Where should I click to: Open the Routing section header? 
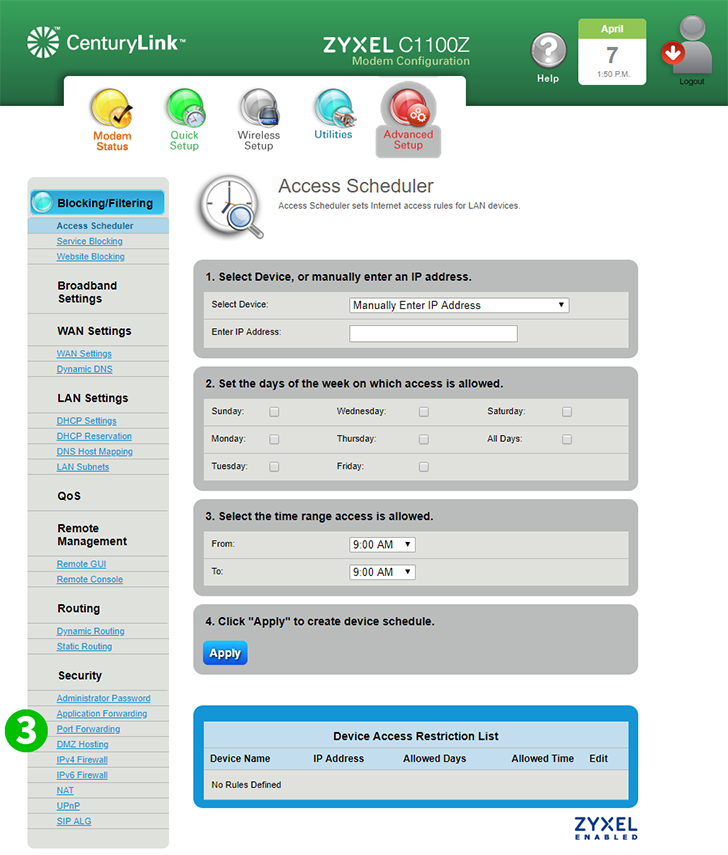[x=79, y=609]
